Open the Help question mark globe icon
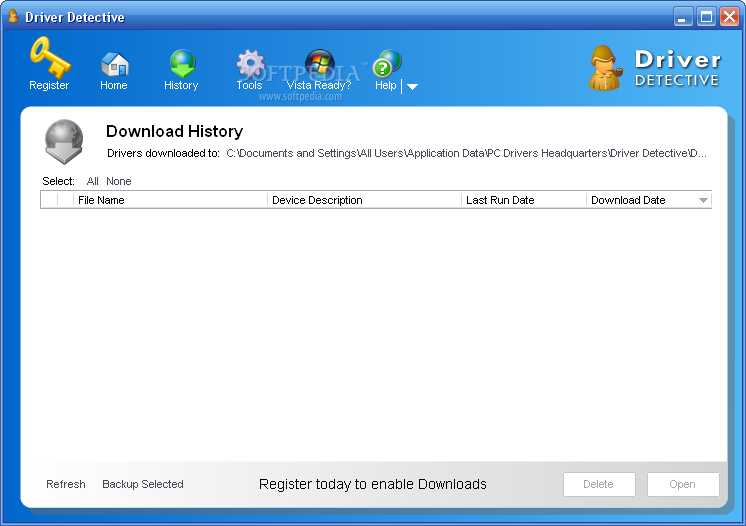Screen dimensions: 746x526 (387, 63)
